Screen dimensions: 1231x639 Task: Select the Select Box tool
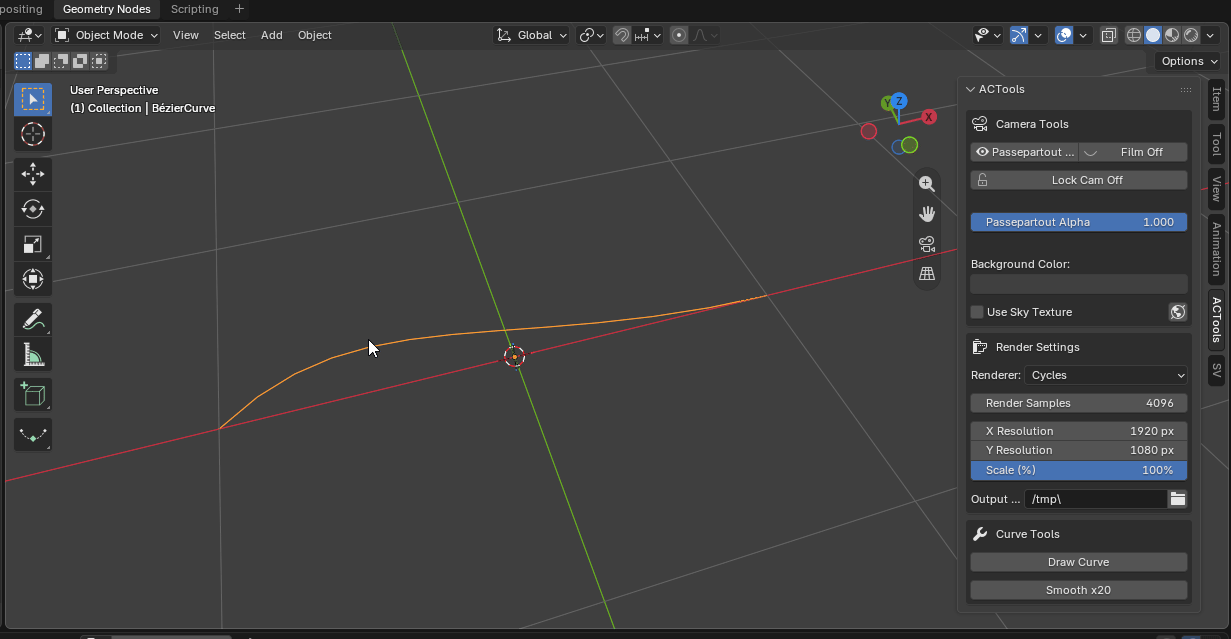[x=33, y=100]
